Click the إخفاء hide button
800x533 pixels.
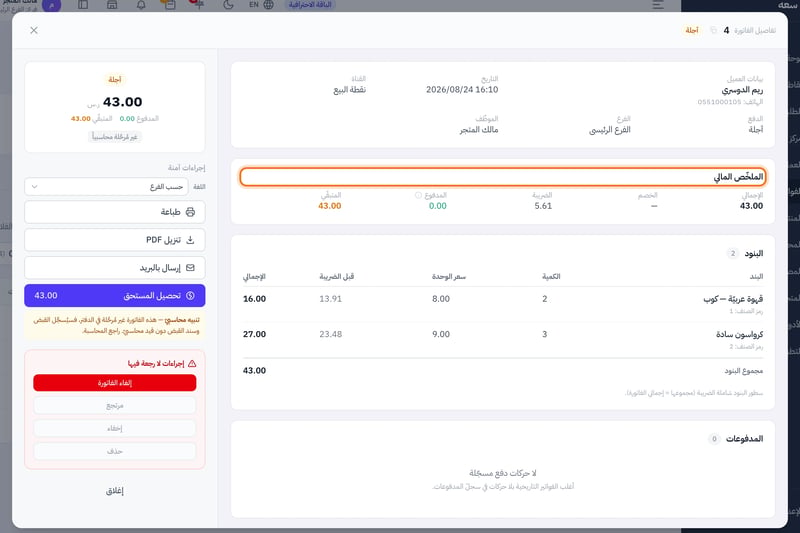pyautogui.click(x=115, y=428)
